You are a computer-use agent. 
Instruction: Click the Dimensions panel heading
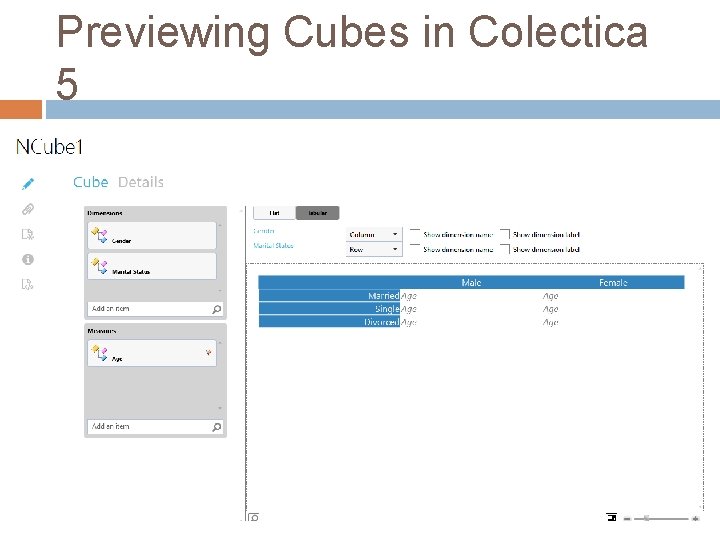pos(105,213)
